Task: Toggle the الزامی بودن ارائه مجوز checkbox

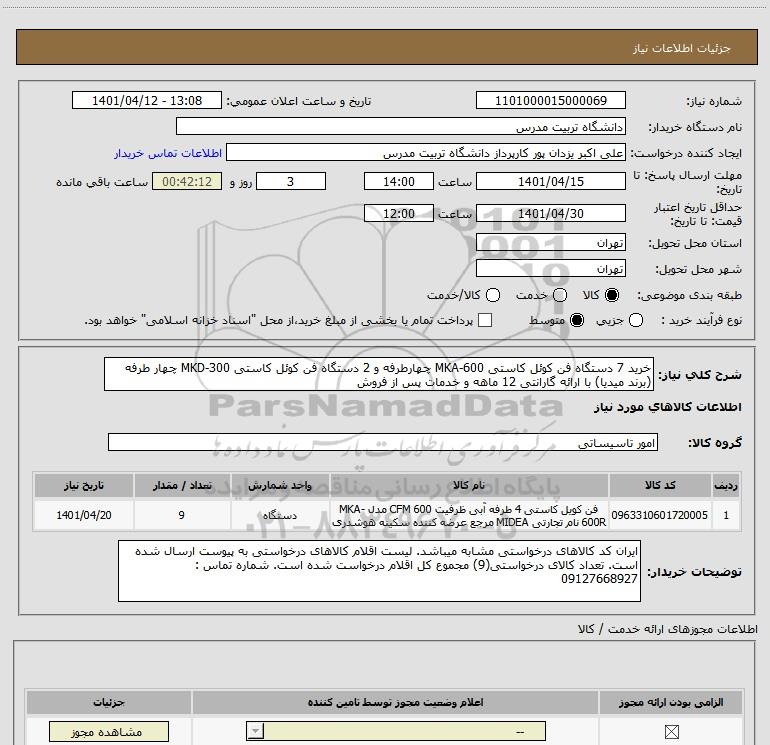Action: tap(671, 732)
